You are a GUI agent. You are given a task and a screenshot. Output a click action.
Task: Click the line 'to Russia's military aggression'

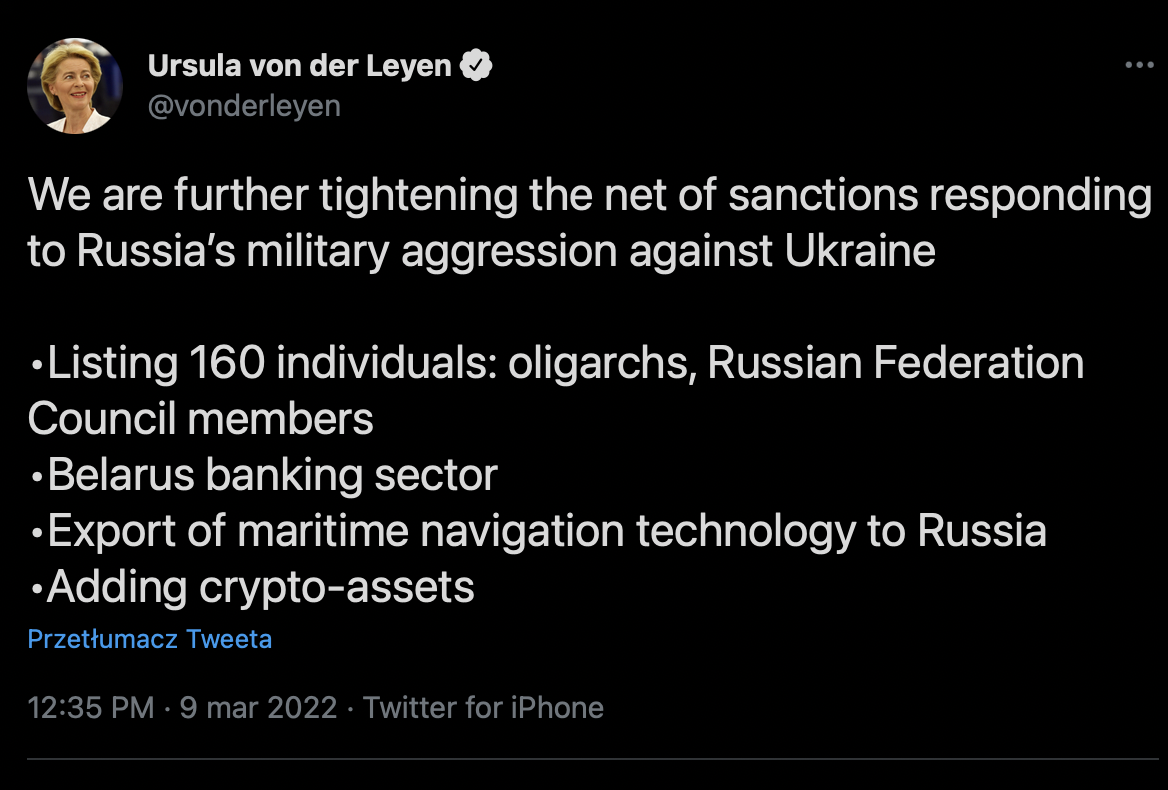(x=481, y=251)
